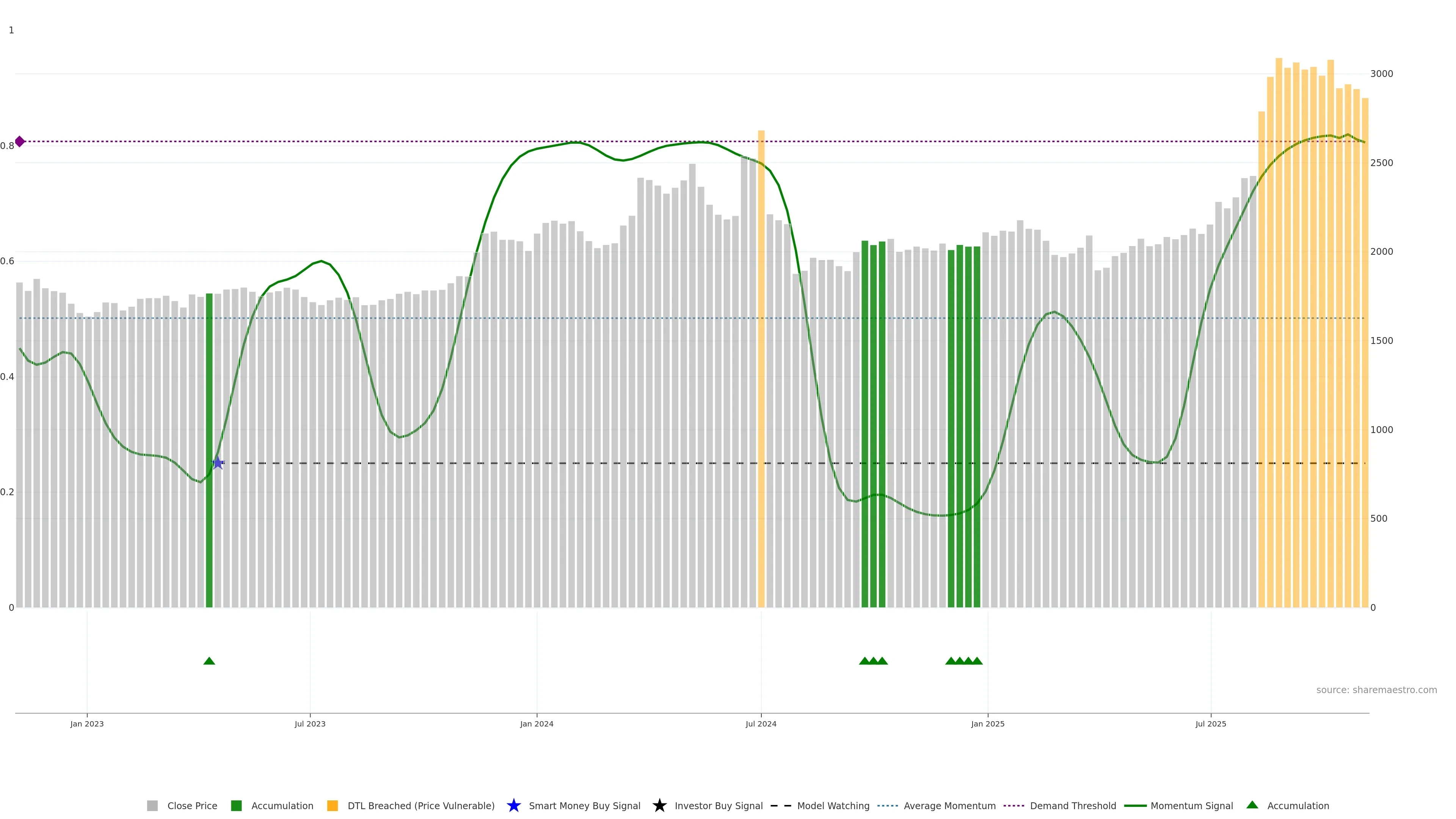Viewport: 1456px width, 819px height.
Task: Click the Jul 2024 x-axis label
Action: point(761,723)
